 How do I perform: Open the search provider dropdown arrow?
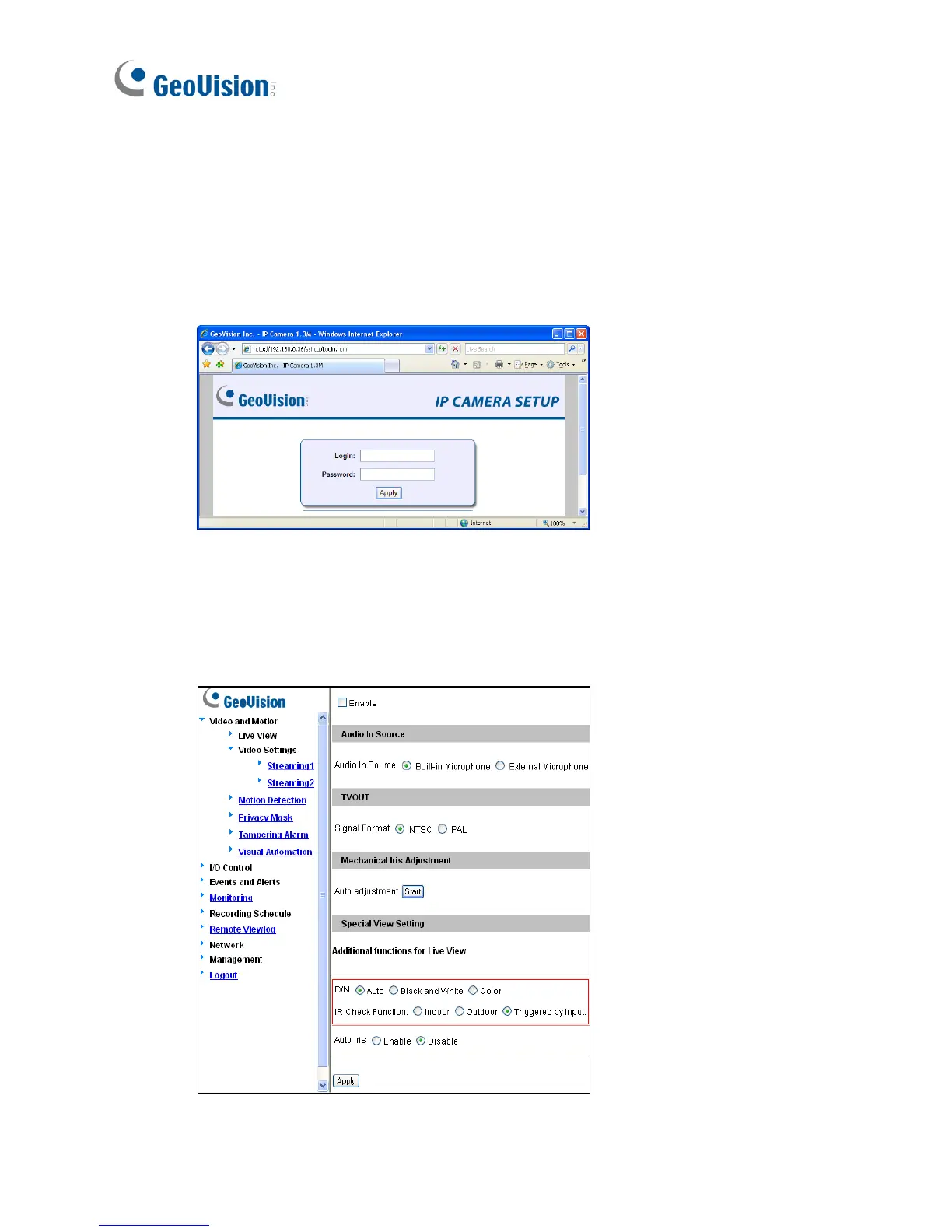(581, 349)
